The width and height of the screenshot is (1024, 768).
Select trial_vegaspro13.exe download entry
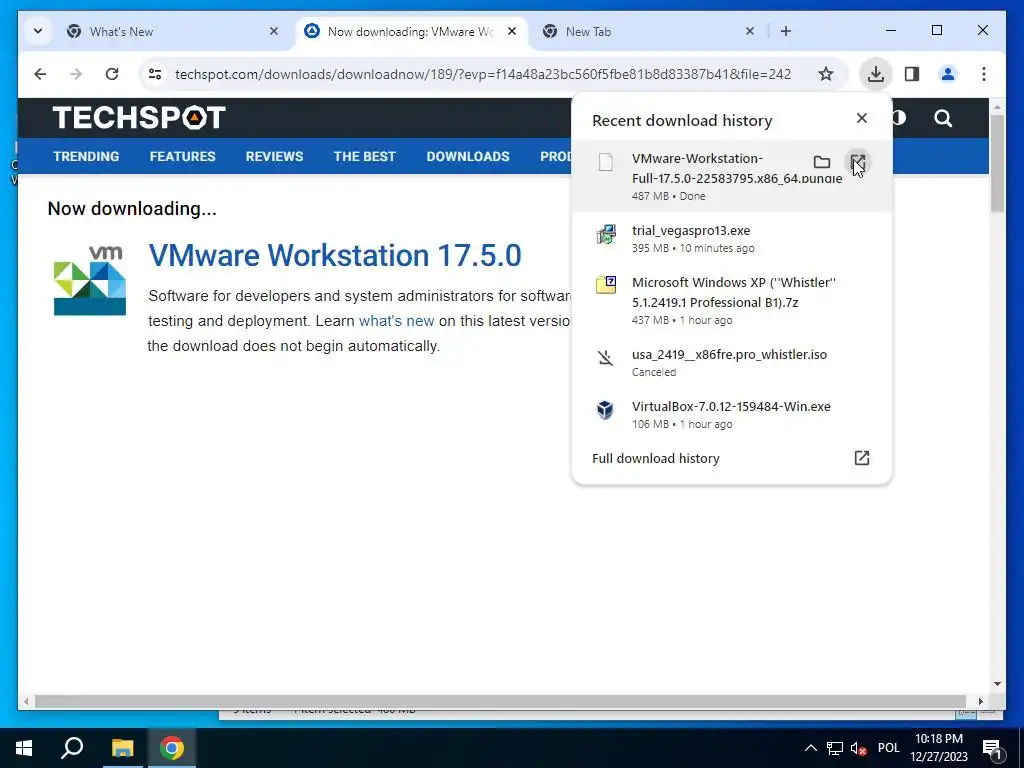[731, 238]
